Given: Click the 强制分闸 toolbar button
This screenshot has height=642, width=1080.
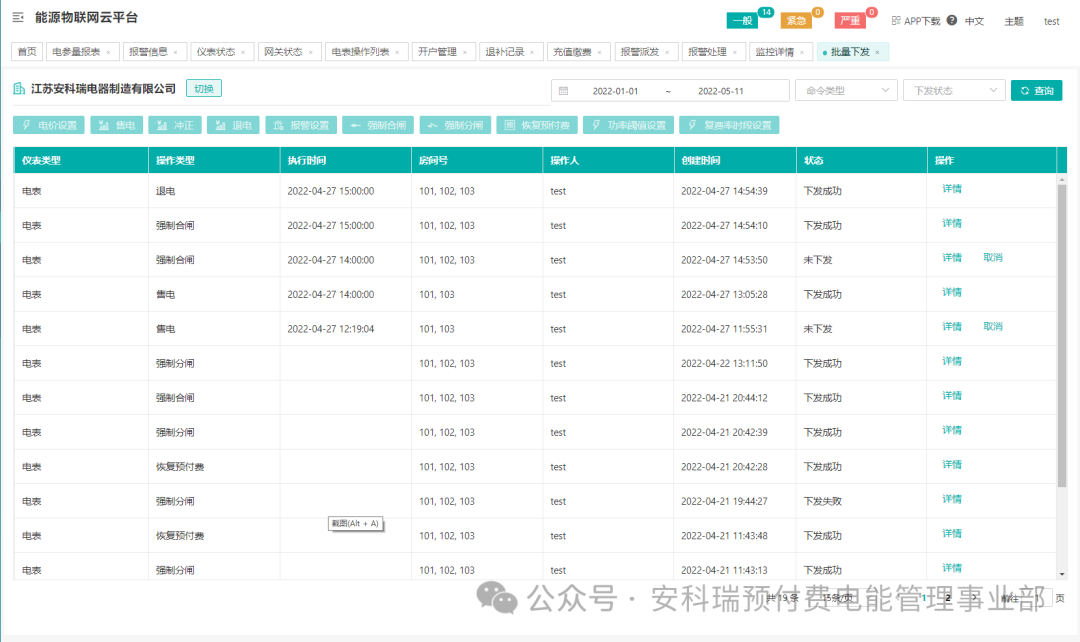Looking at the screenshot, I should (455, 125).
